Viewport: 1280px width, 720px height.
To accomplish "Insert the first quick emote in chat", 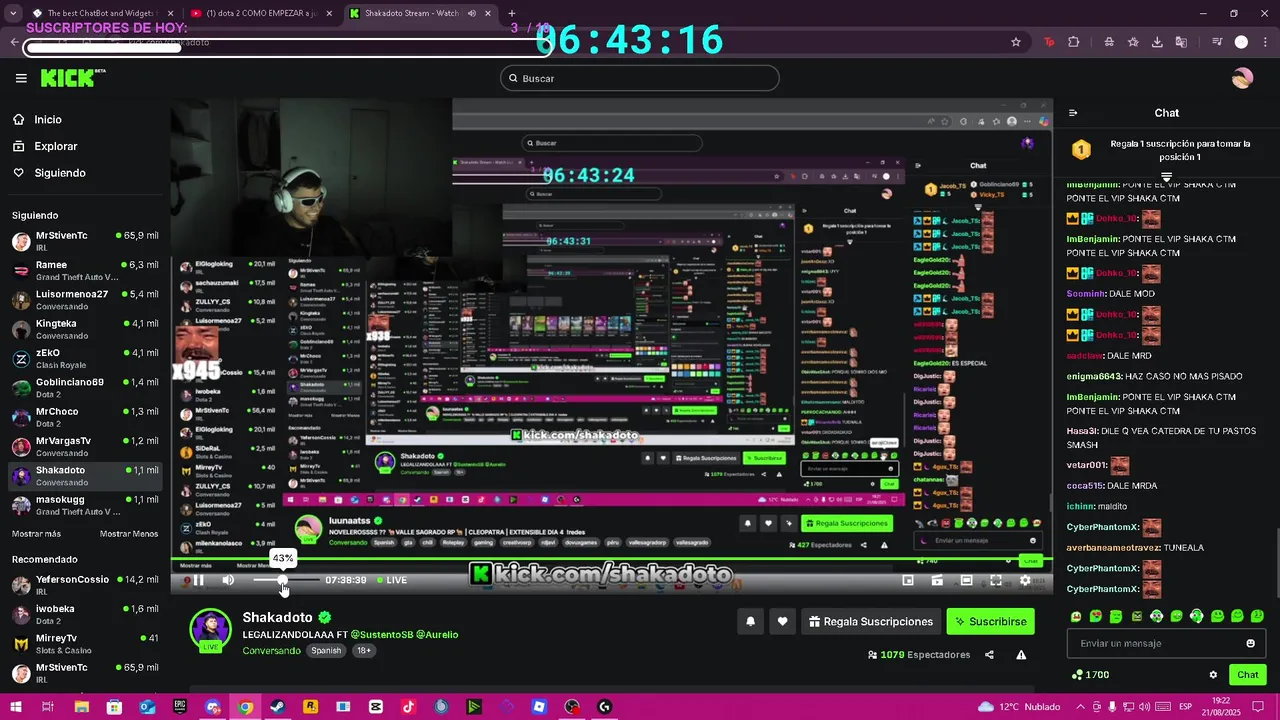I will [1076, 616].
